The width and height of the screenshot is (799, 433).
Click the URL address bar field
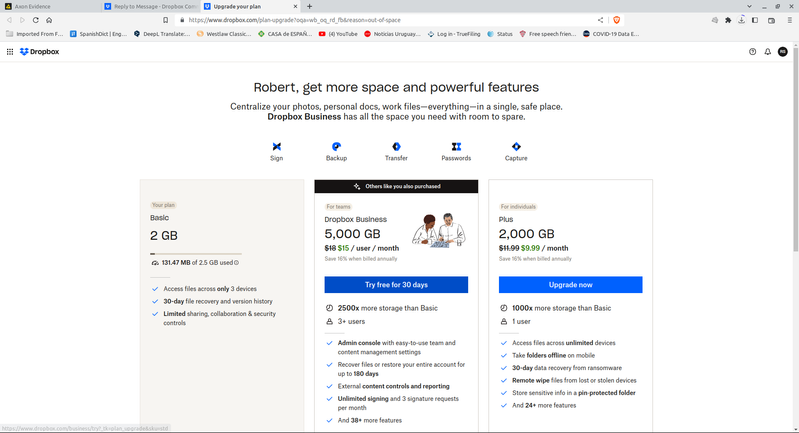click(390, 20)
